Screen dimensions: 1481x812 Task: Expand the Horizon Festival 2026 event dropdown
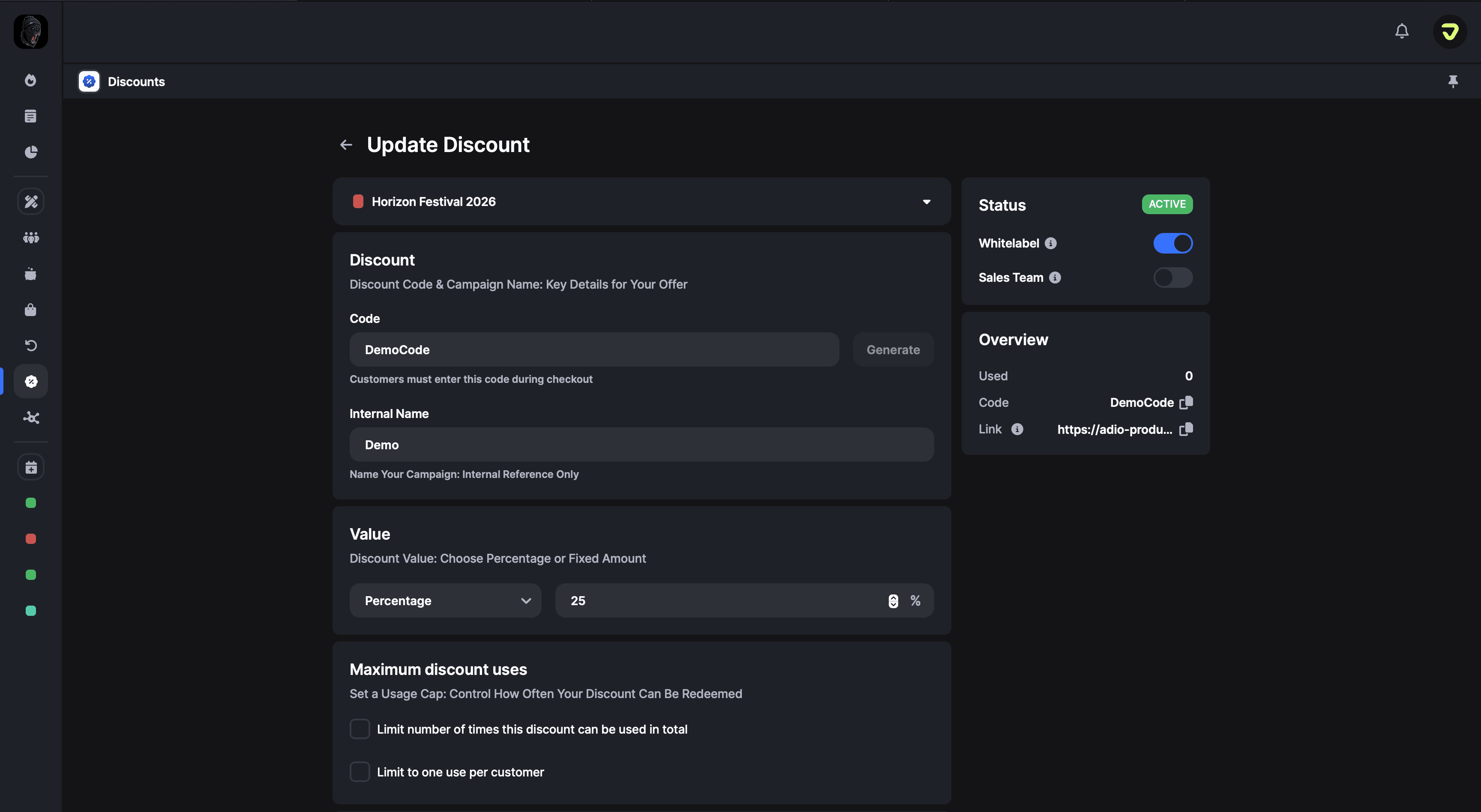point(926,202)
